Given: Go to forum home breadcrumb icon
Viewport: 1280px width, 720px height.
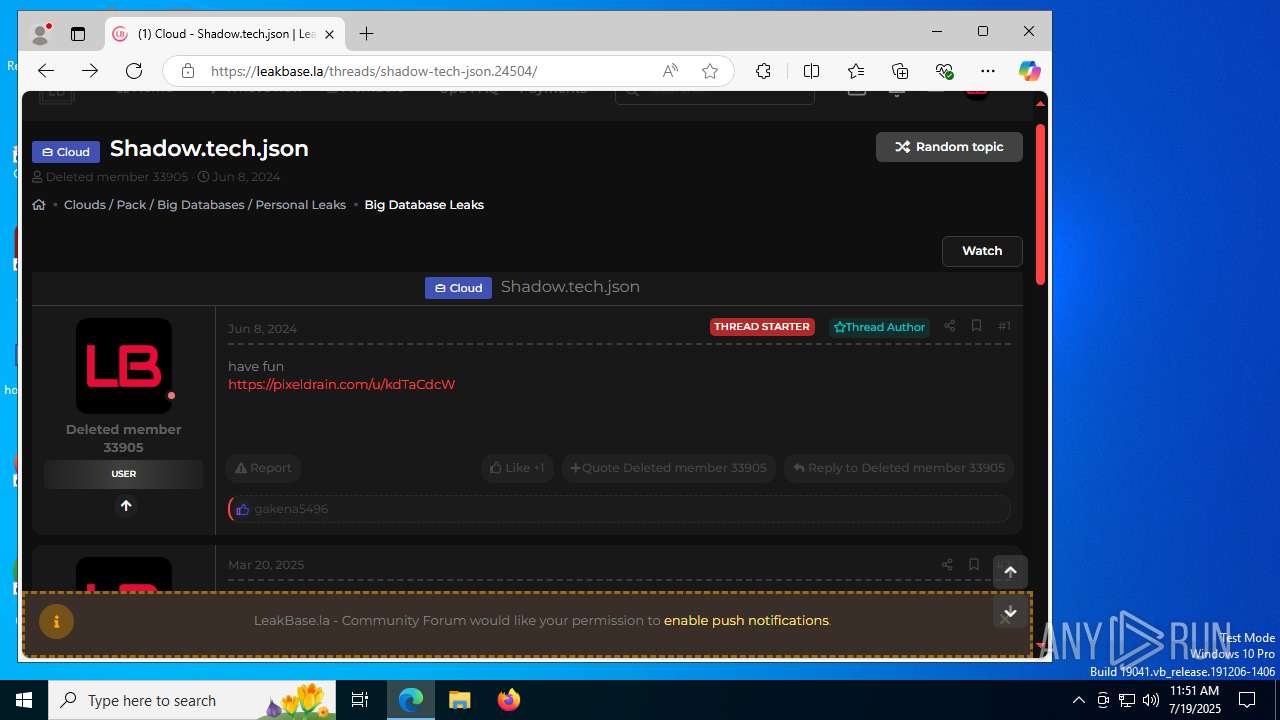Looking at the screenshot, I should tap(39, 205).
